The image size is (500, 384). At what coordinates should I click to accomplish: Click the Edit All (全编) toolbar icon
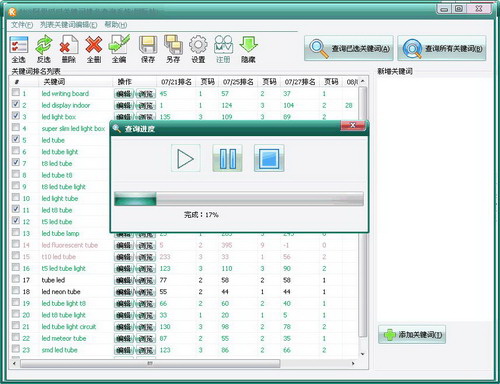(x=119, y=49)
